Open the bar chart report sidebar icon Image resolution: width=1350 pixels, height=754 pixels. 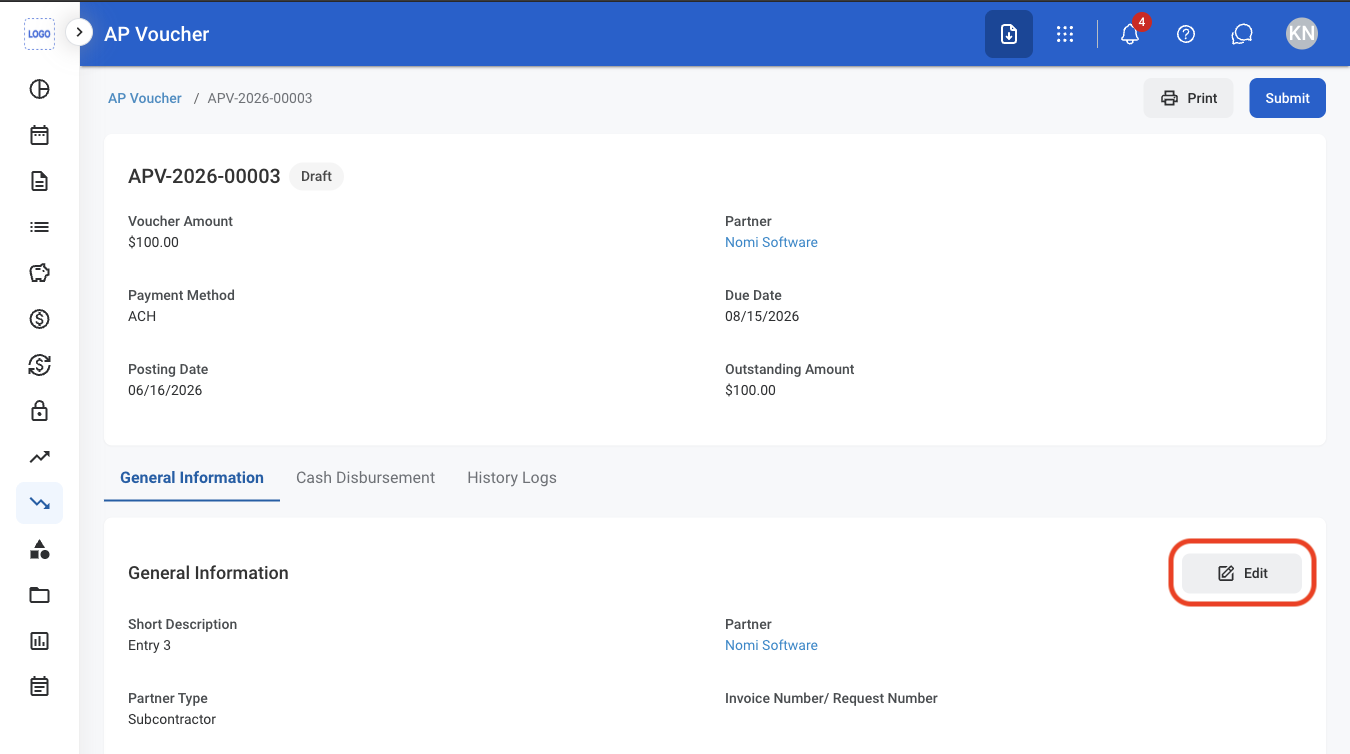tap(39, 641)
